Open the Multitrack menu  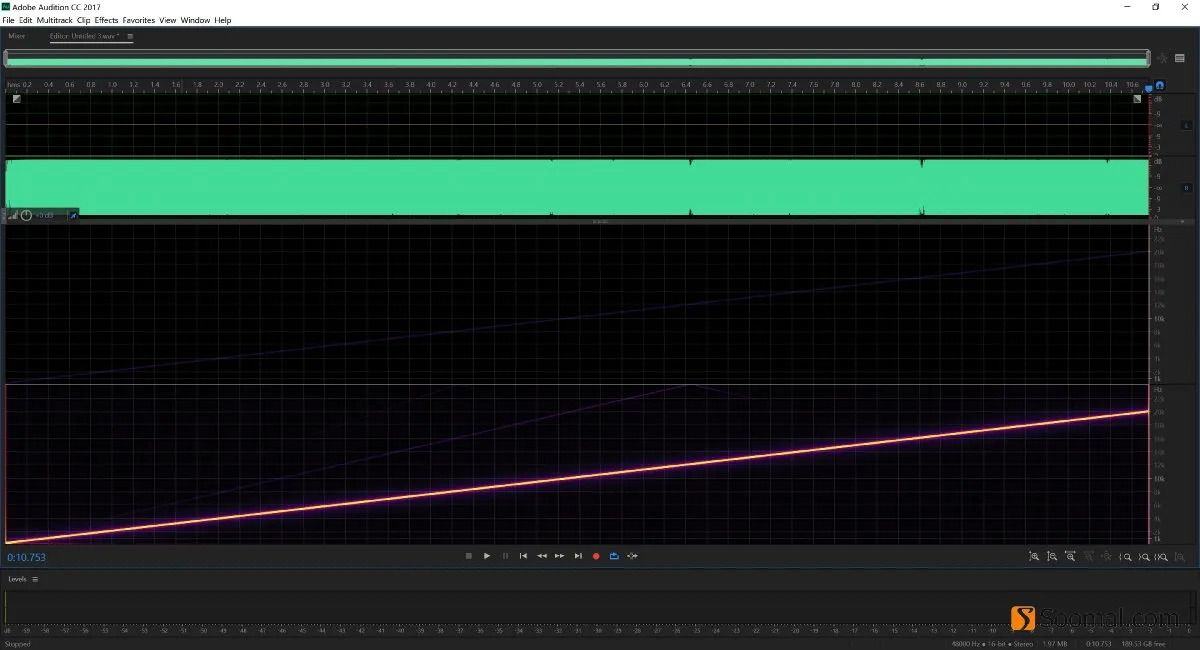tap(54, 20)
